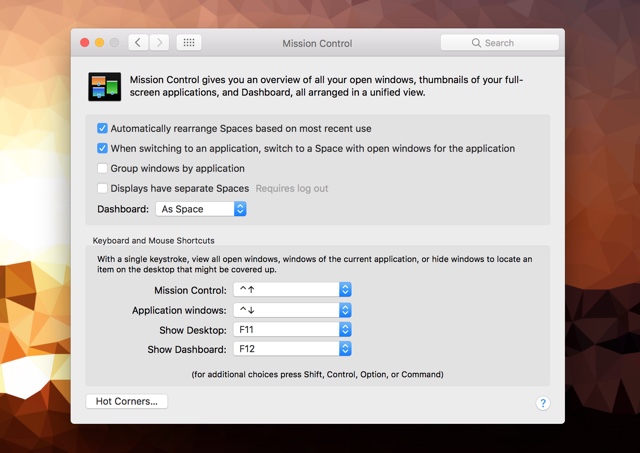Uncheck Automatically rearrange Spaces checkbox

pyautogui.click(x=102, y=129)
